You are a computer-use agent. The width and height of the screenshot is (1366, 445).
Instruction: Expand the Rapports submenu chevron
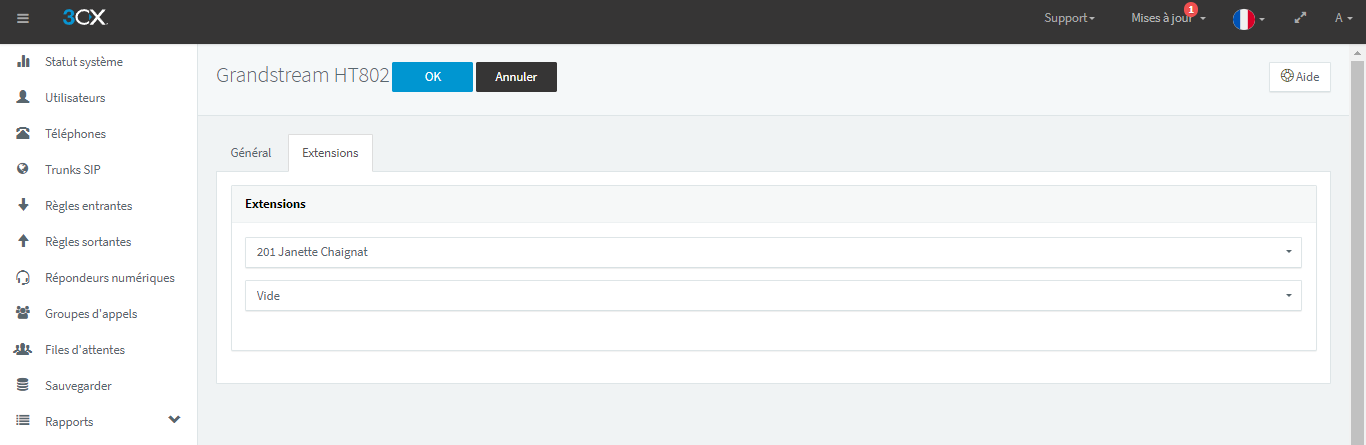tap(174, 420)
